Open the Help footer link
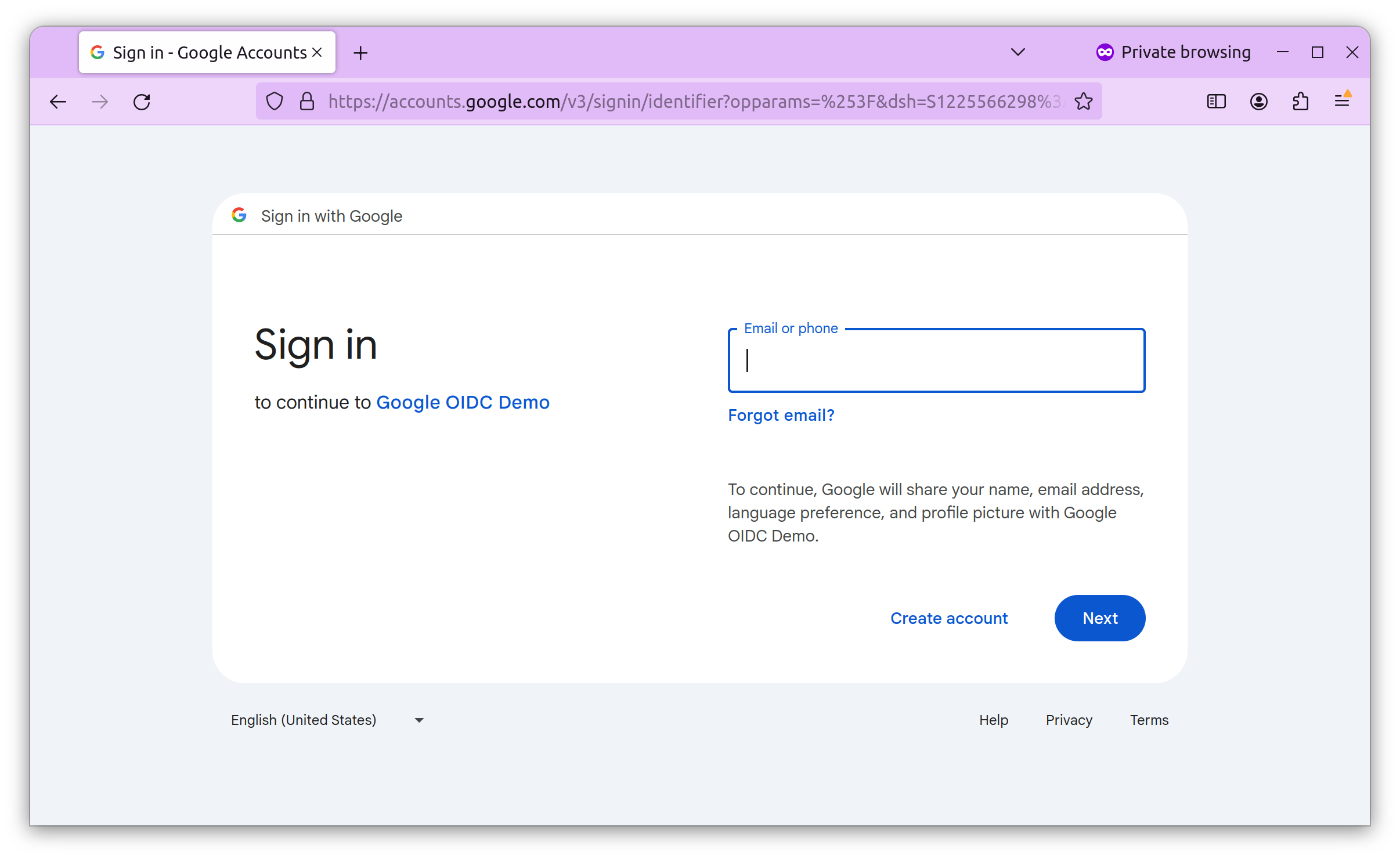The width and height of the screenshot is (1400, 859). 994,720
